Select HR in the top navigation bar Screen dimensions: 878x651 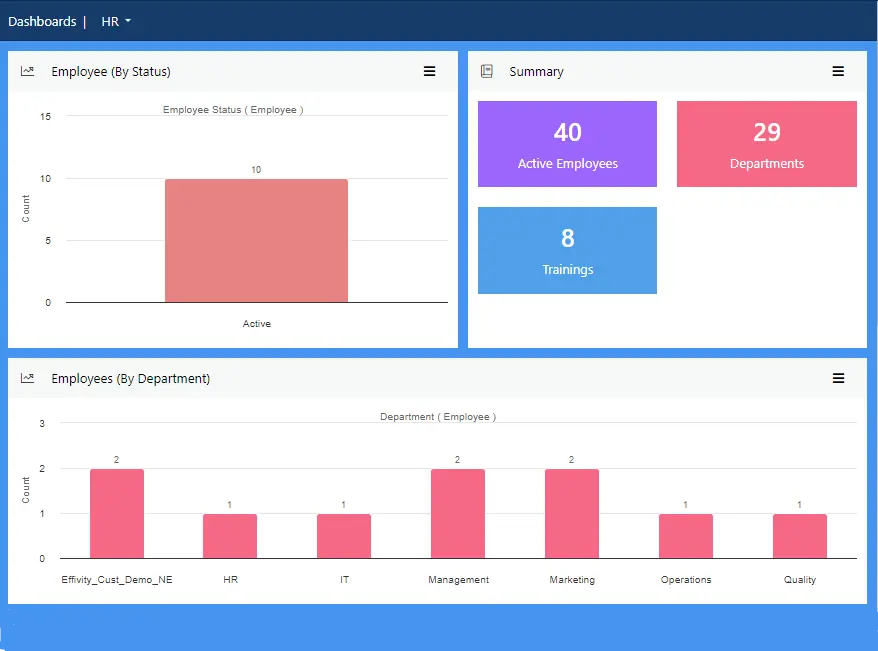coord(108,21)
